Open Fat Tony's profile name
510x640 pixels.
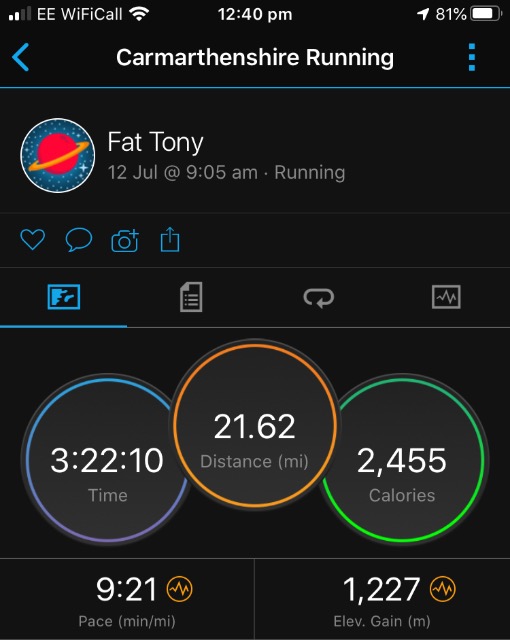155,142
